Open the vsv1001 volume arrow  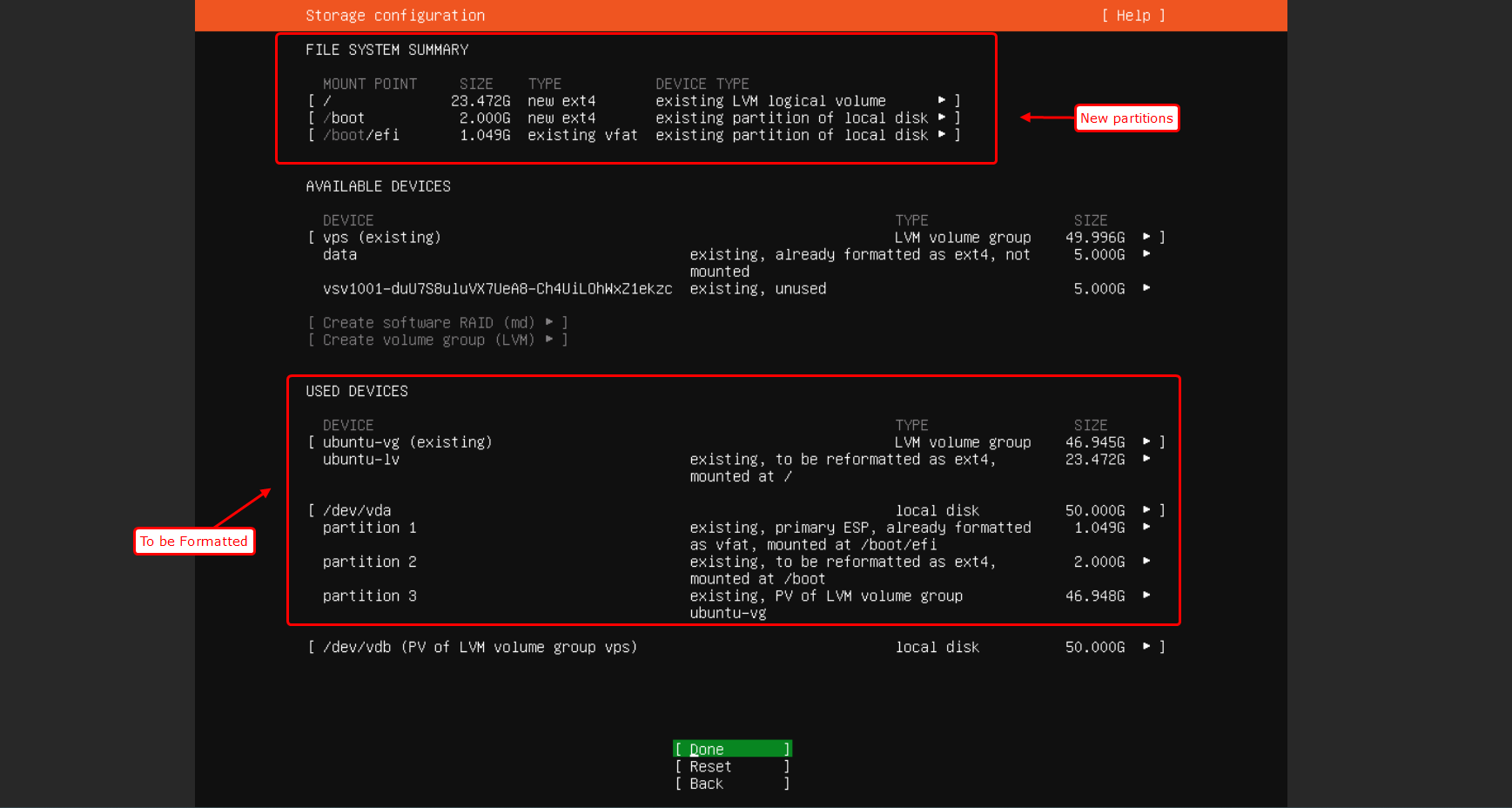[x=1146, y=288]
